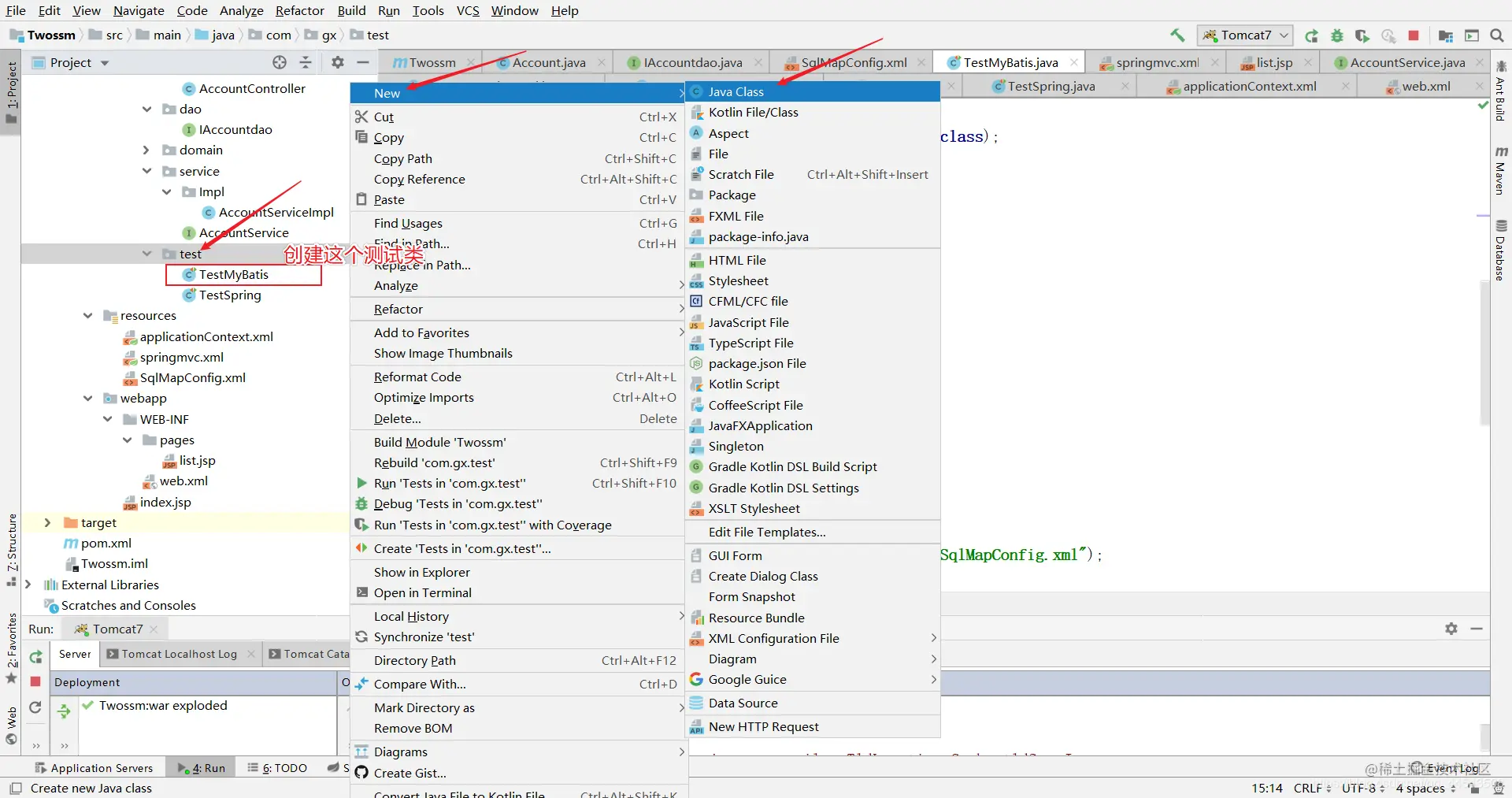The image size is (1512, 798).
Task: Collapse the dao folder in tree
Action: (146, 109)
